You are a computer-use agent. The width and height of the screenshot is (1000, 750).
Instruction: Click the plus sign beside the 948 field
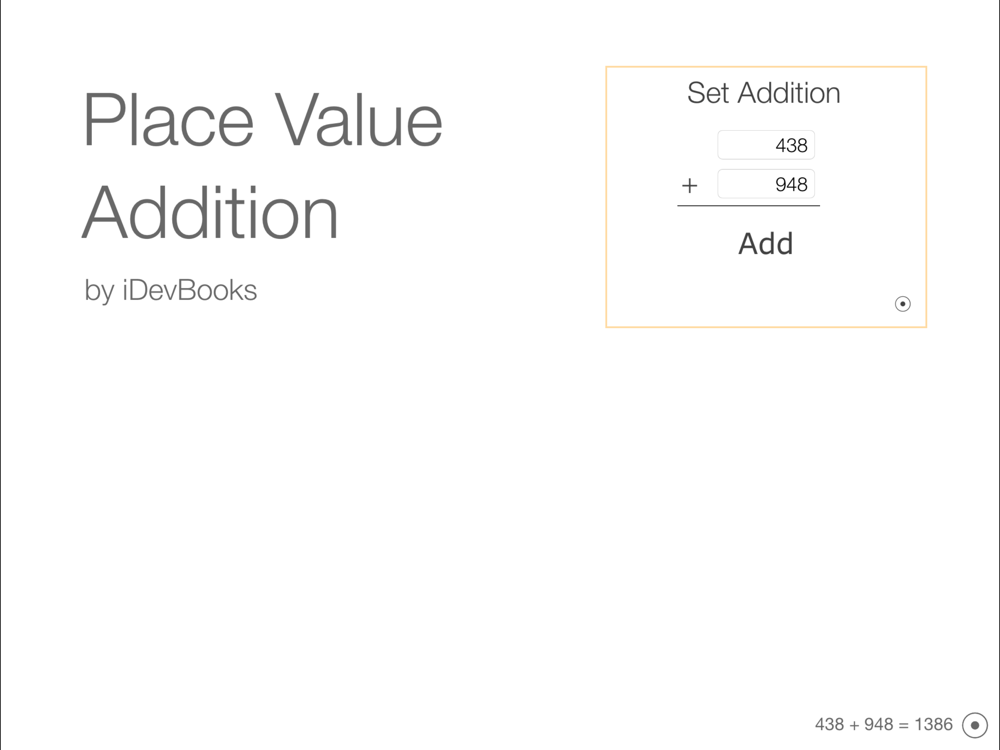(x=689, y=186)
